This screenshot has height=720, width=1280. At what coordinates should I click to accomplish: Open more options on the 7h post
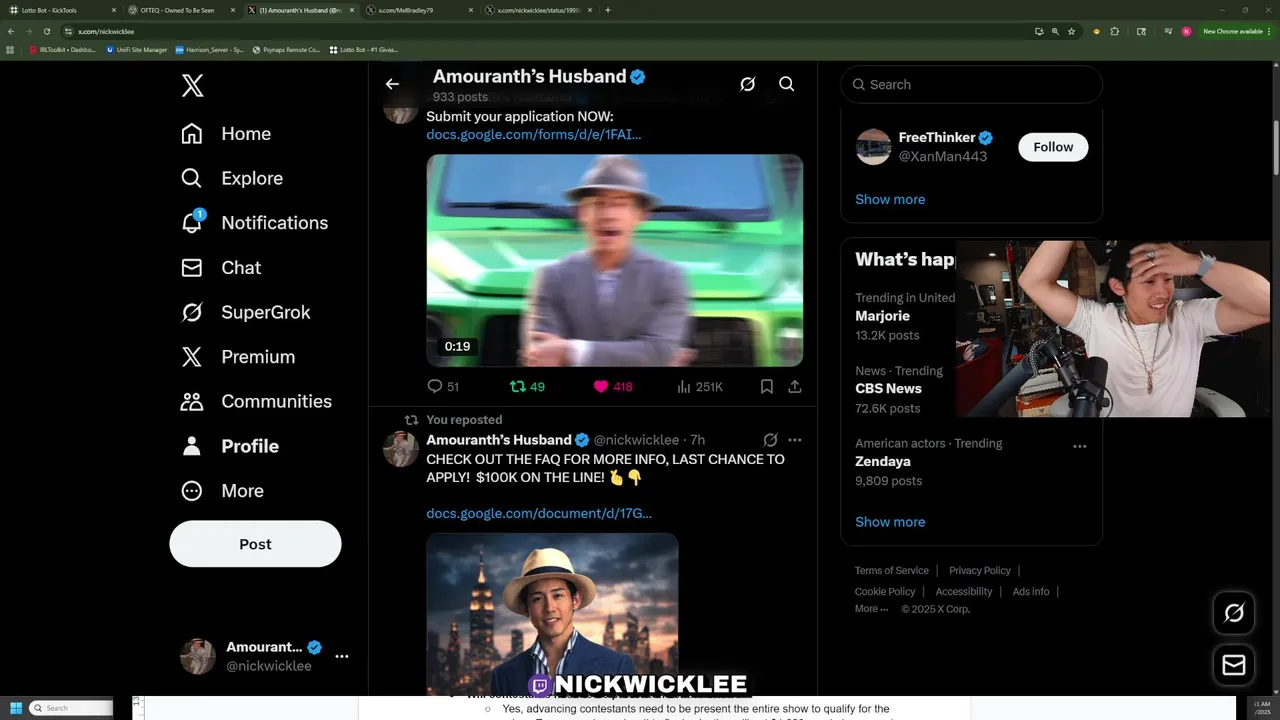pyautogui.click(x=795, y=440)
